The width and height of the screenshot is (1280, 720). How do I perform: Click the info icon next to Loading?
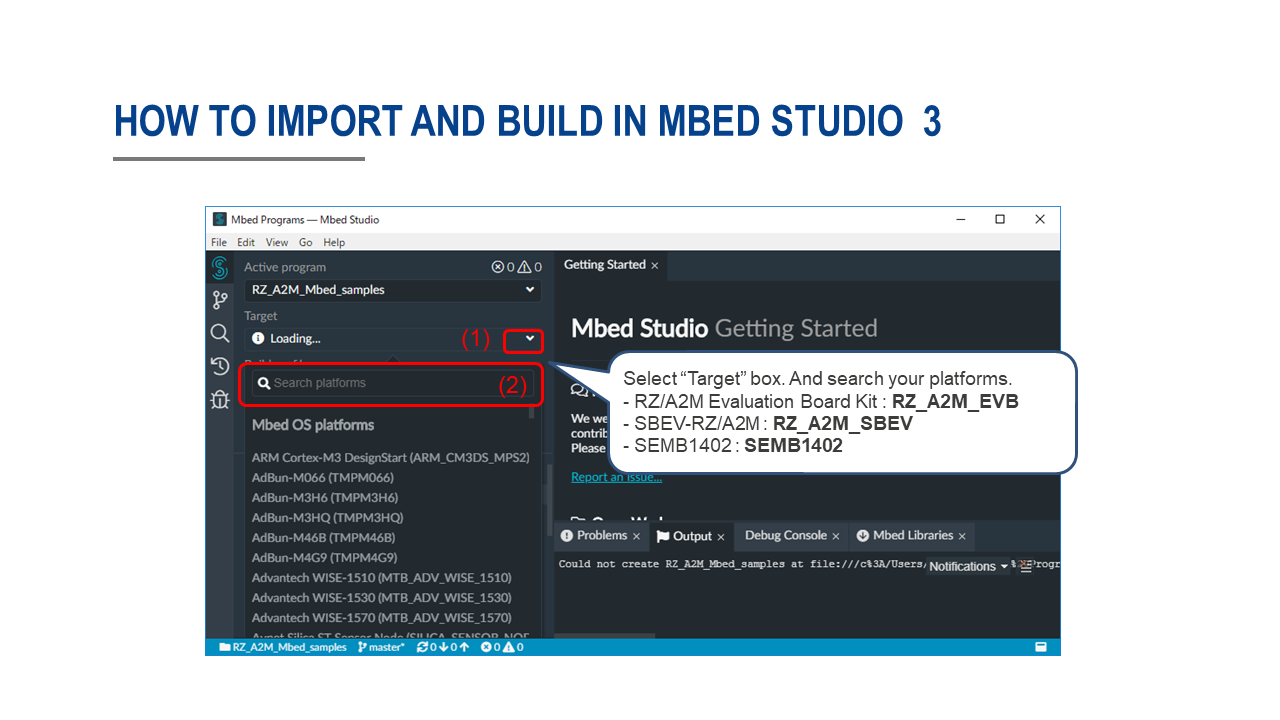tap(258, 339)
